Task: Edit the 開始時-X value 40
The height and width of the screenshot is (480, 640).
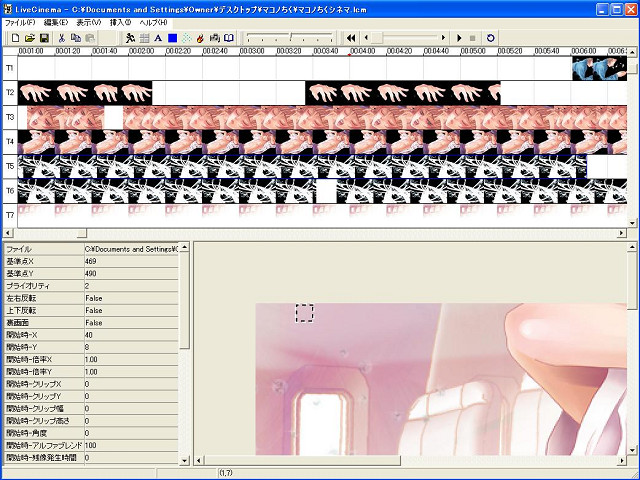Action: (x=131, y=335)
